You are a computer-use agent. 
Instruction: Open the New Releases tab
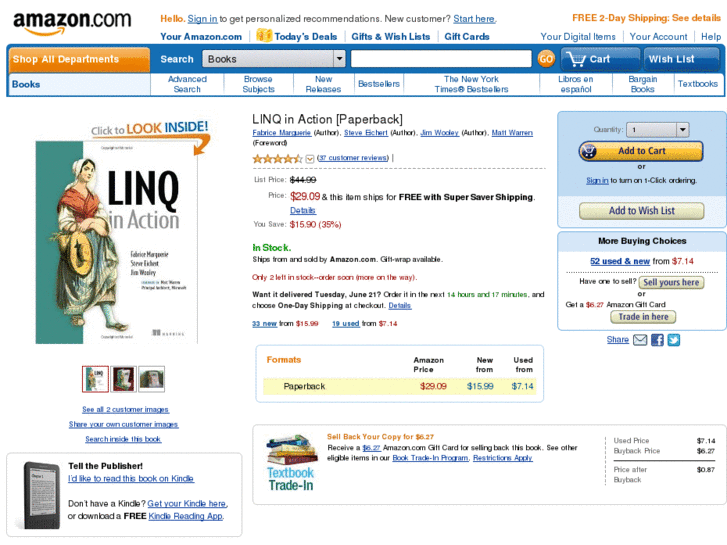pos(323,84)
